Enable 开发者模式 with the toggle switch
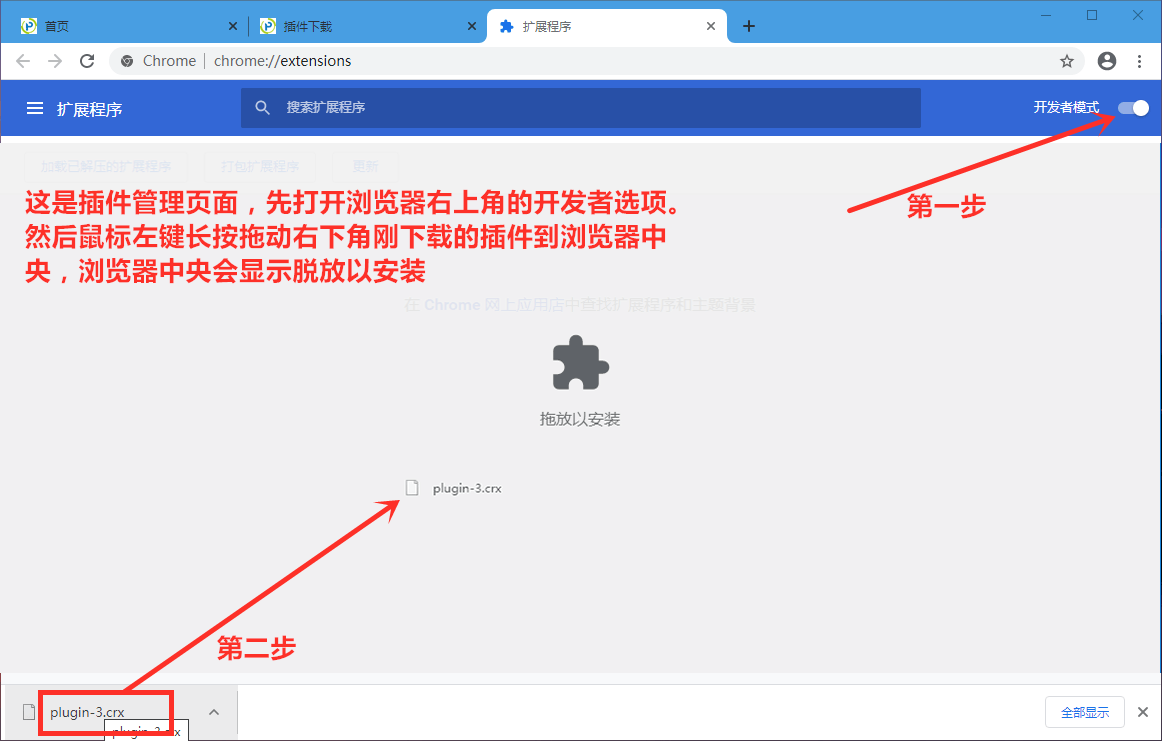This screenshot has width=1162, height=741. 1133,108
